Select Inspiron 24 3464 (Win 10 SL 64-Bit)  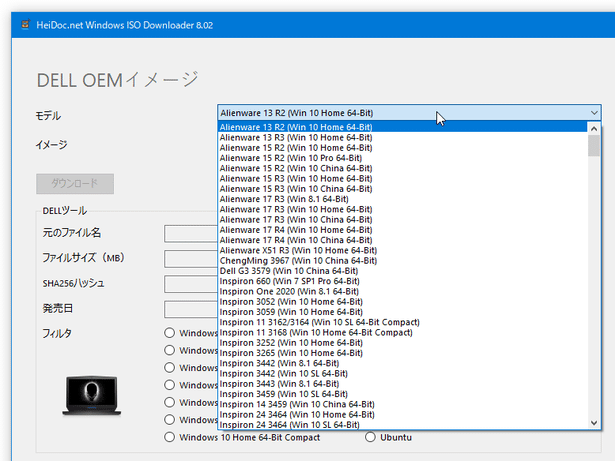click(402, 425)
